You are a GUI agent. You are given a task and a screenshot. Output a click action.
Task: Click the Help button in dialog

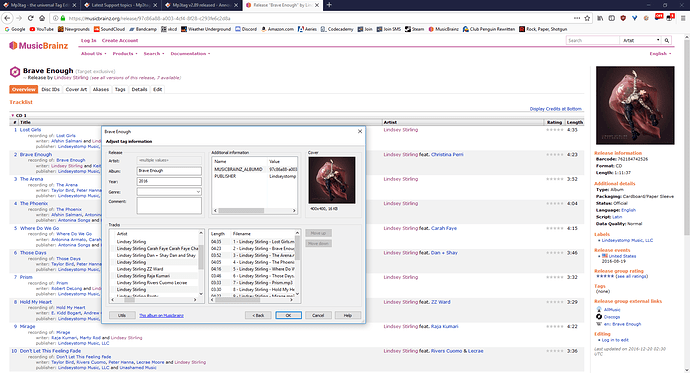pyautogui.click(x=348, y=315)
